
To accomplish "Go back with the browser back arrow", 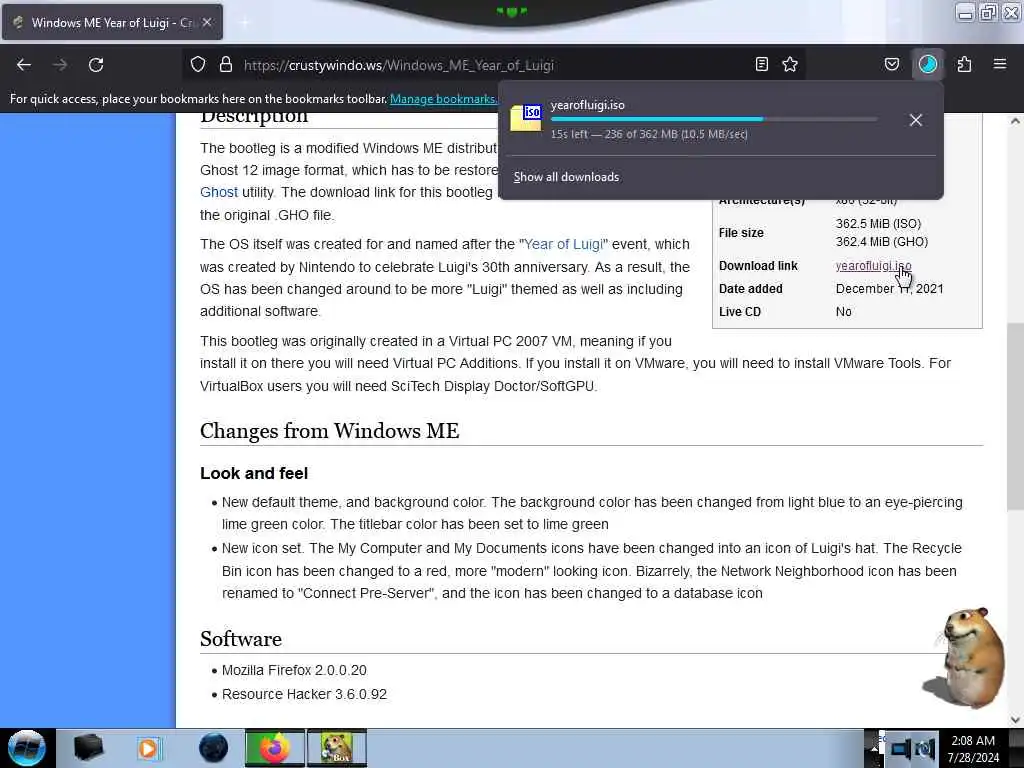I will [24, 65].
